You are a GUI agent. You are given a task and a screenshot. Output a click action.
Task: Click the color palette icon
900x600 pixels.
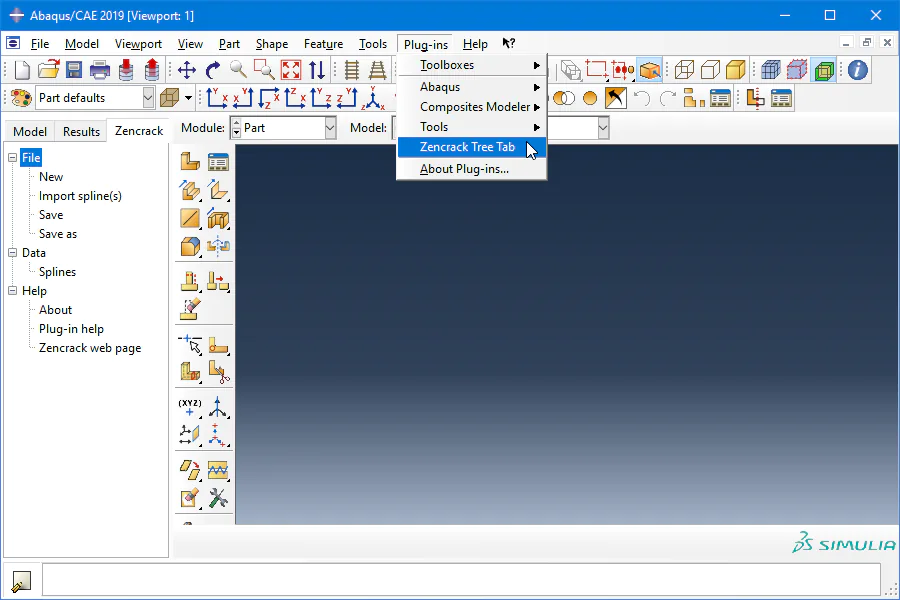21,98
